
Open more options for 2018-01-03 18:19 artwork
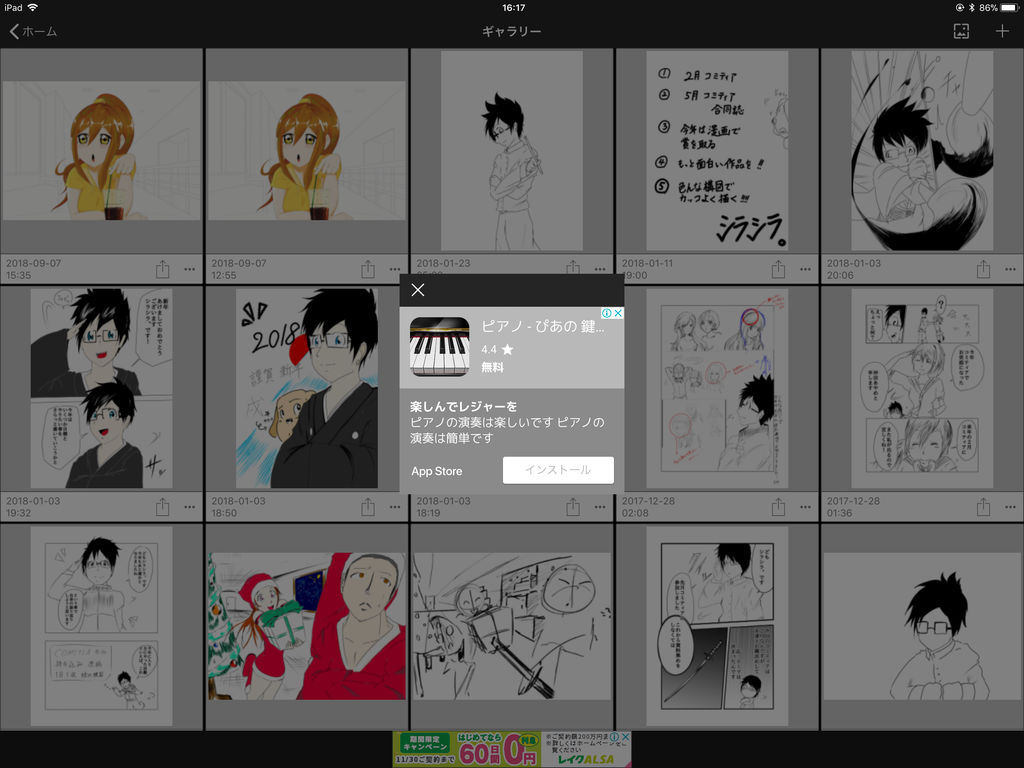[600, 507]
